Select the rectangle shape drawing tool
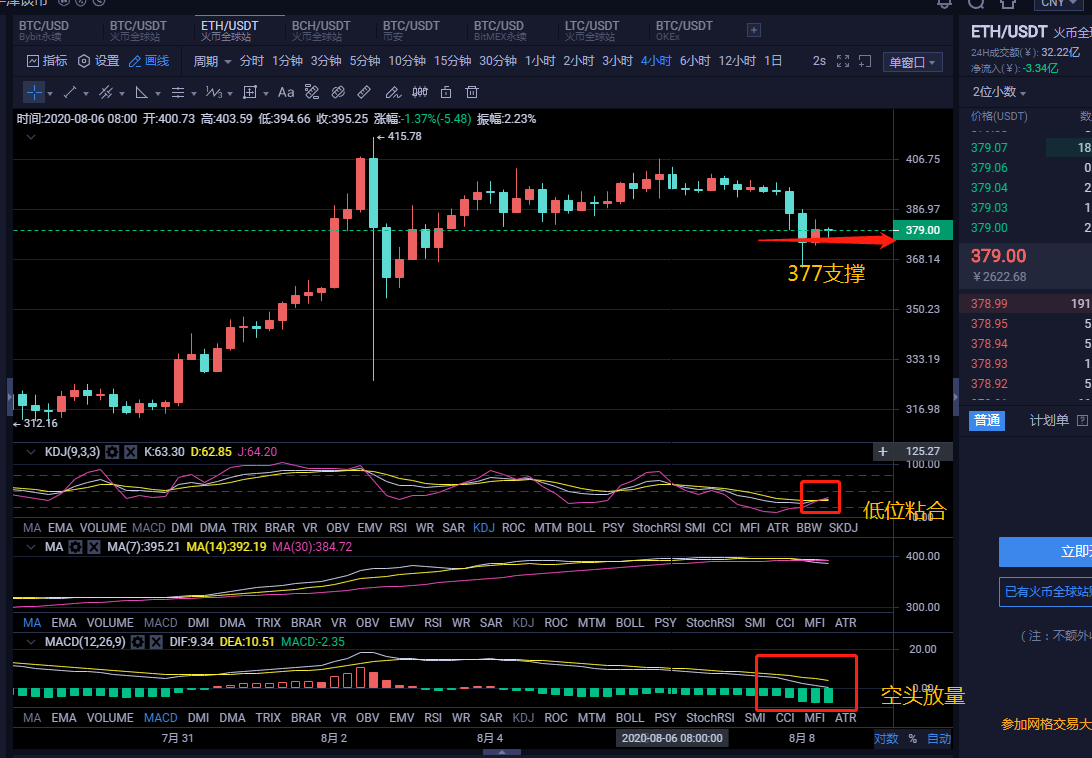Screen dimensions: 1092x758 (250, 92)
